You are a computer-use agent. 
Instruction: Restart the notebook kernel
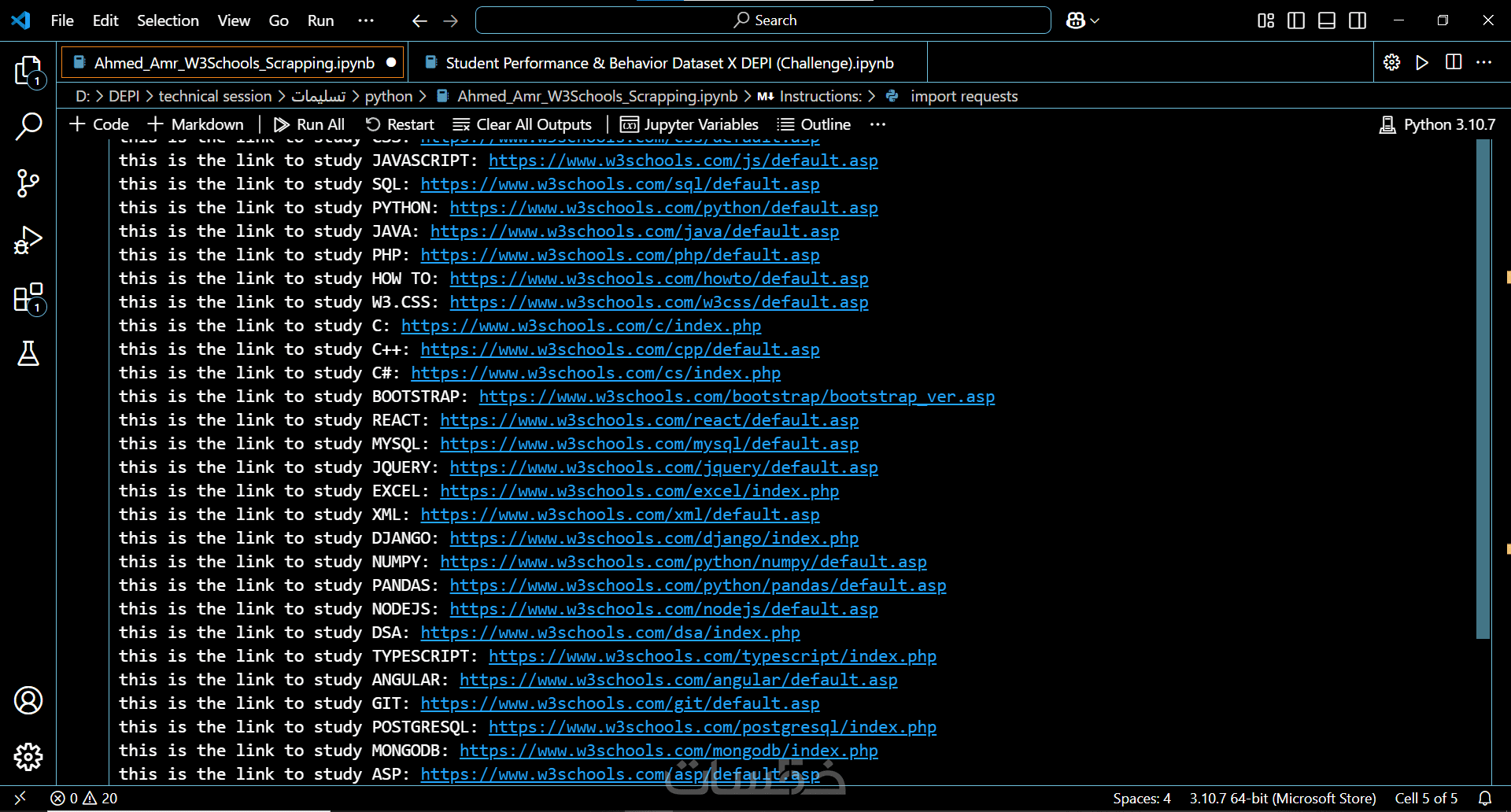[x=400, y=124]
